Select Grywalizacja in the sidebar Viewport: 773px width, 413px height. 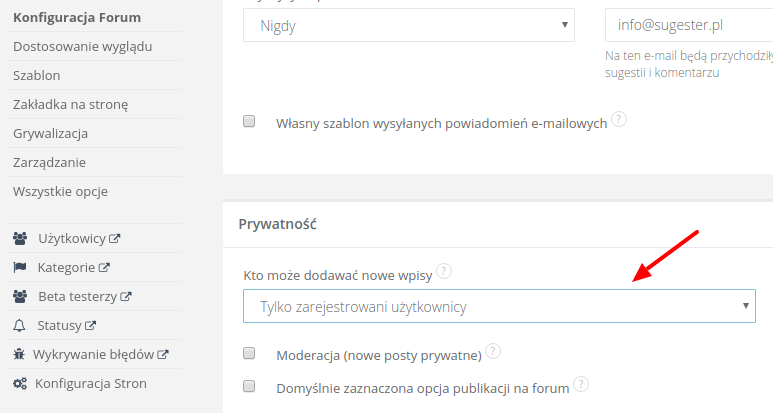tap(51, 133)
